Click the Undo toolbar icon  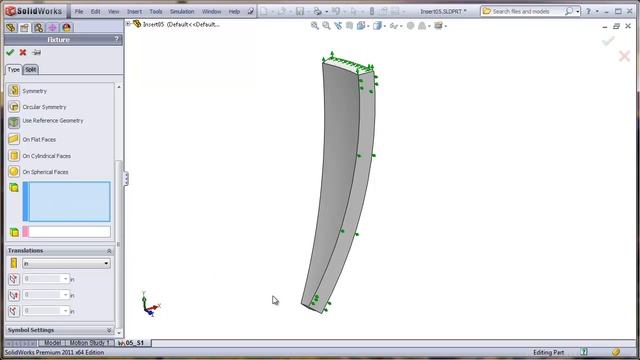click(336, 11)
